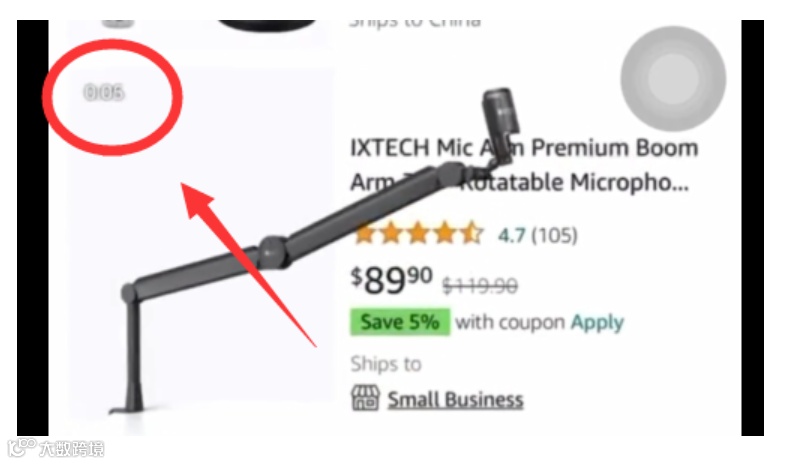Screen dimensions: 794x464
Task: Click the 0:06 video duration label
Action: coord(104,93)
